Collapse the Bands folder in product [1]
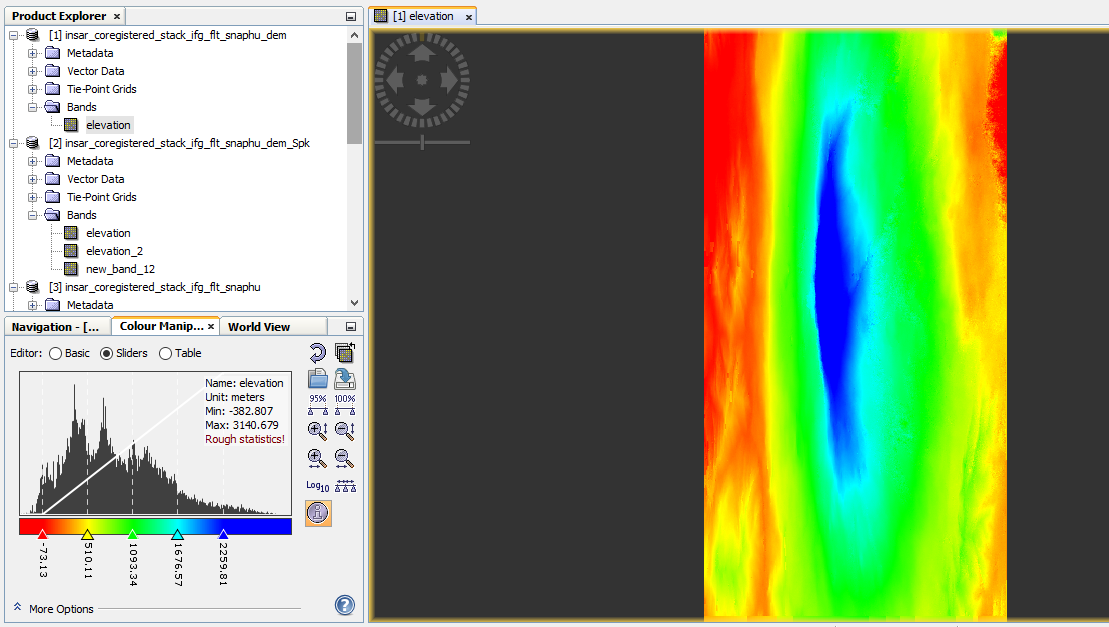 coord(33,107)
